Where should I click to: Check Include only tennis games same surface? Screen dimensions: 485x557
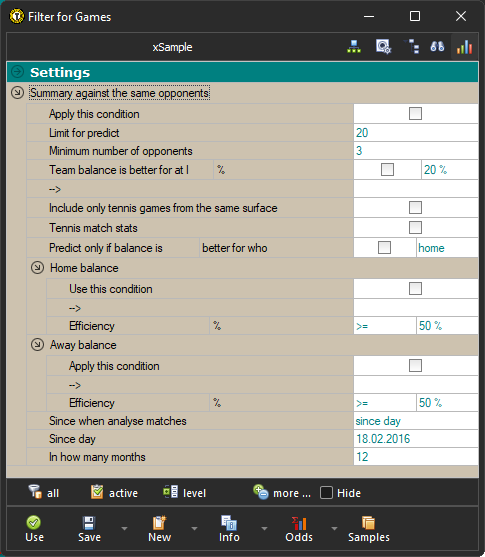415,207
